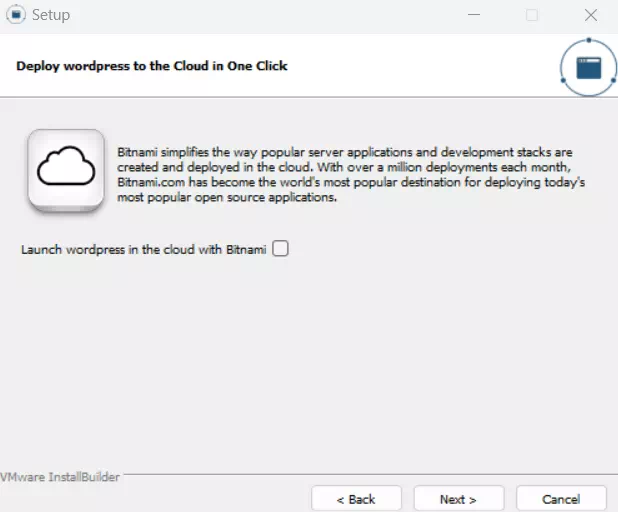Click the Setup window title text
This screenshot has width=618, height=512.
coord(51,15)
